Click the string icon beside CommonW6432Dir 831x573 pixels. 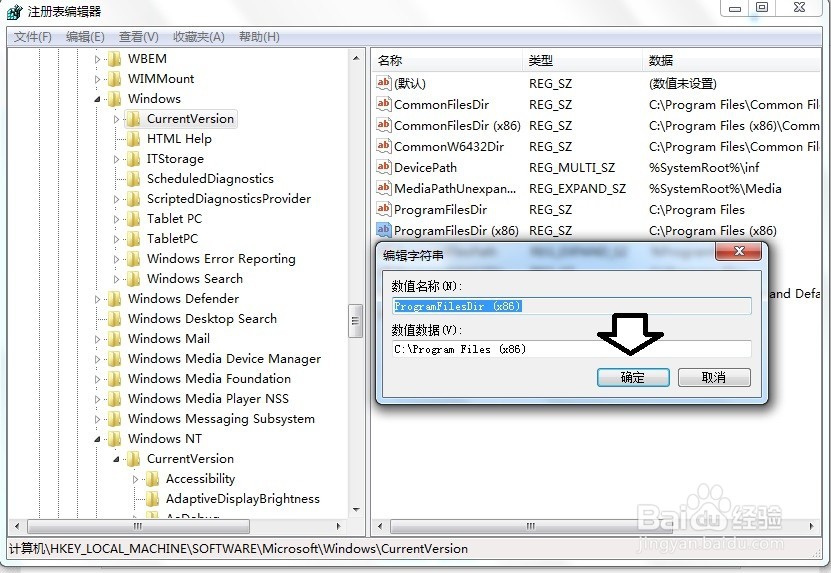(x=383, y=146)
